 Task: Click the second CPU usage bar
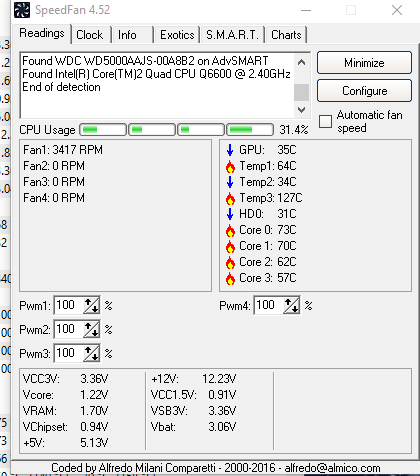pyautogui.click(x=152, y=130)
